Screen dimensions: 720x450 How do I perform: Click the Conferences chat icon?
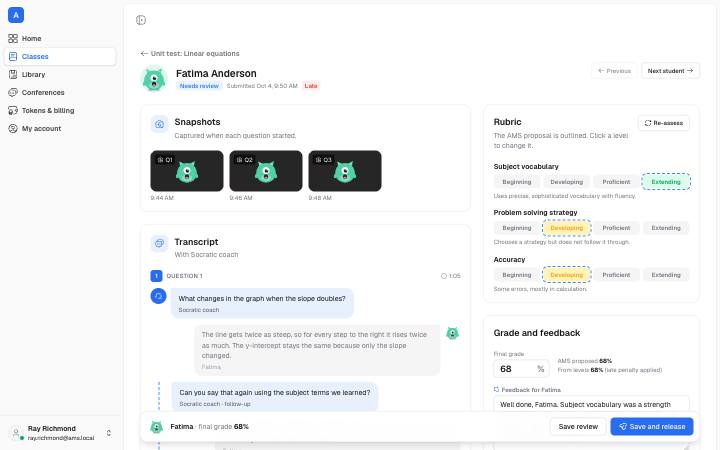tap(13, 92)
